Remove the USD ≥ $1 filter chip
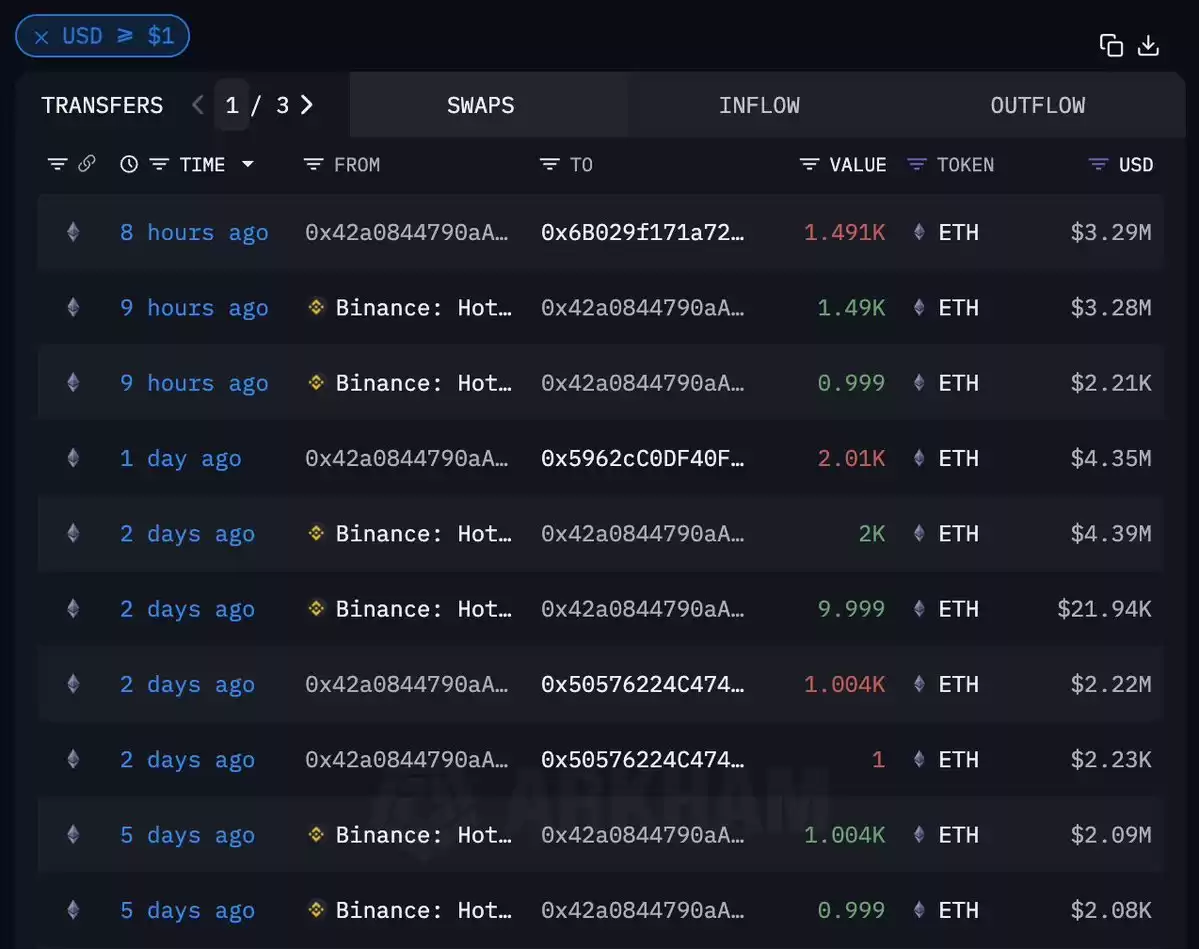 click(41, 37)
